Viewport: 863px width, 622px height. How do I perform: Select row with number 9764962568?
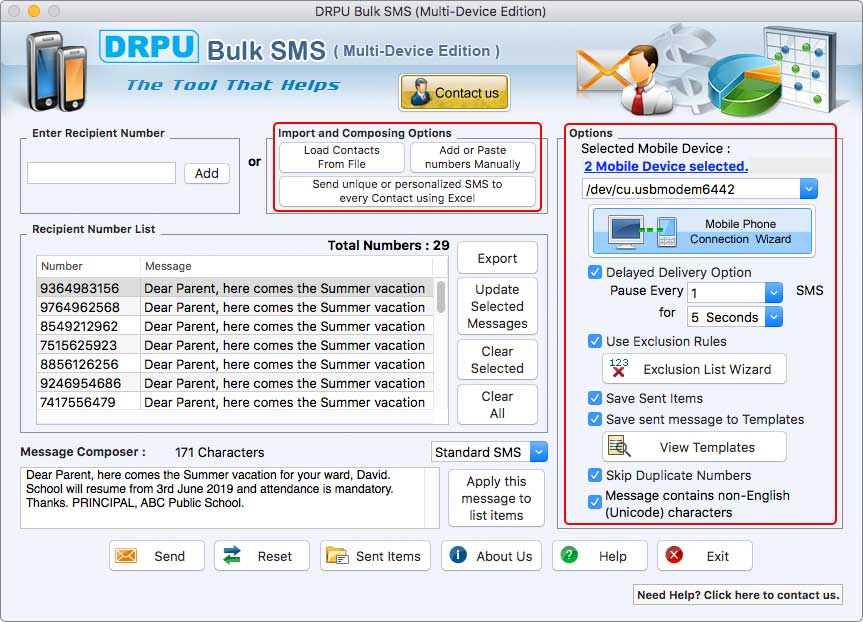coord(234,307)
